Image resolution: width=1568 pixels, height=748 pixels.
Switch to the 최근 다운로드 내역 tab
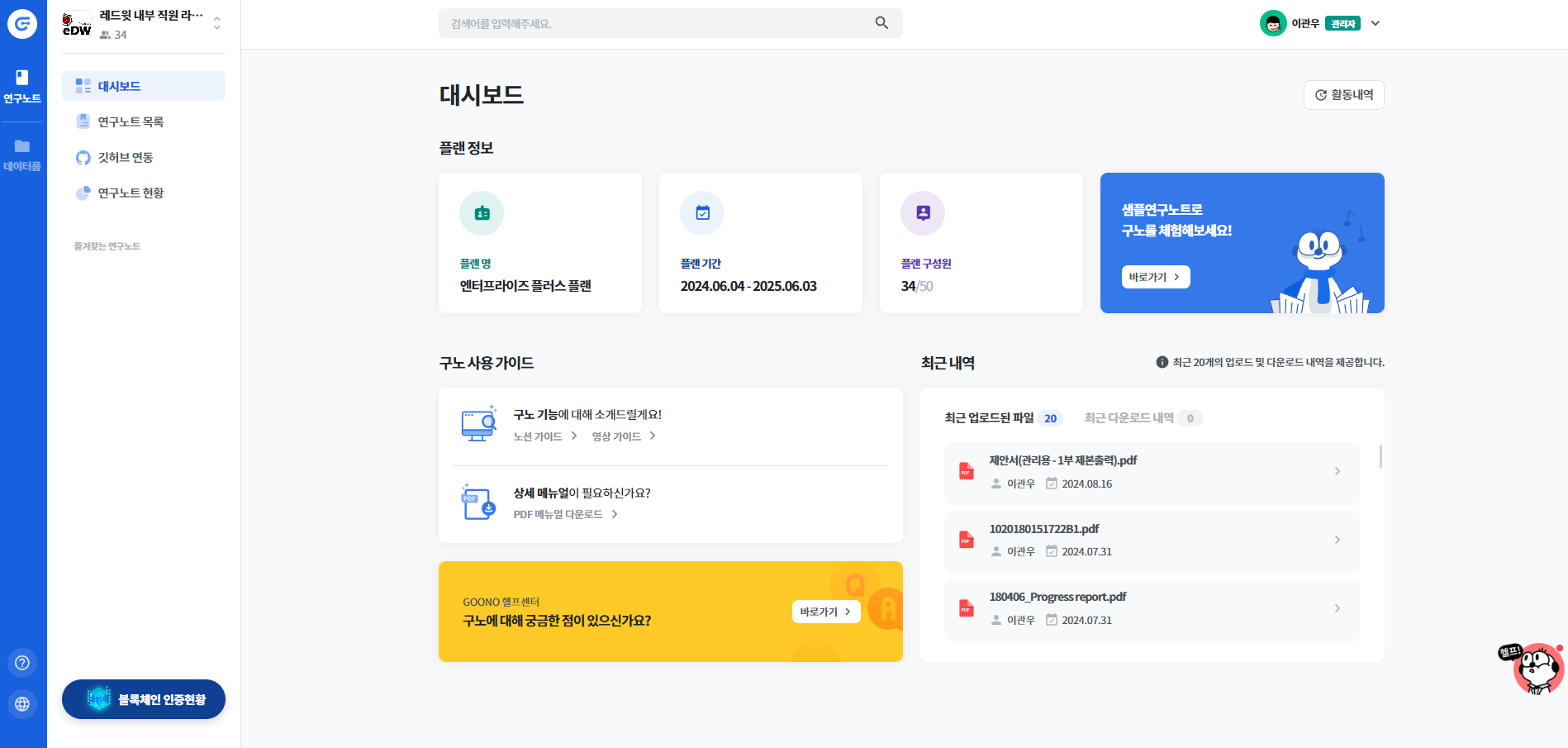(x=1128, y=417)
